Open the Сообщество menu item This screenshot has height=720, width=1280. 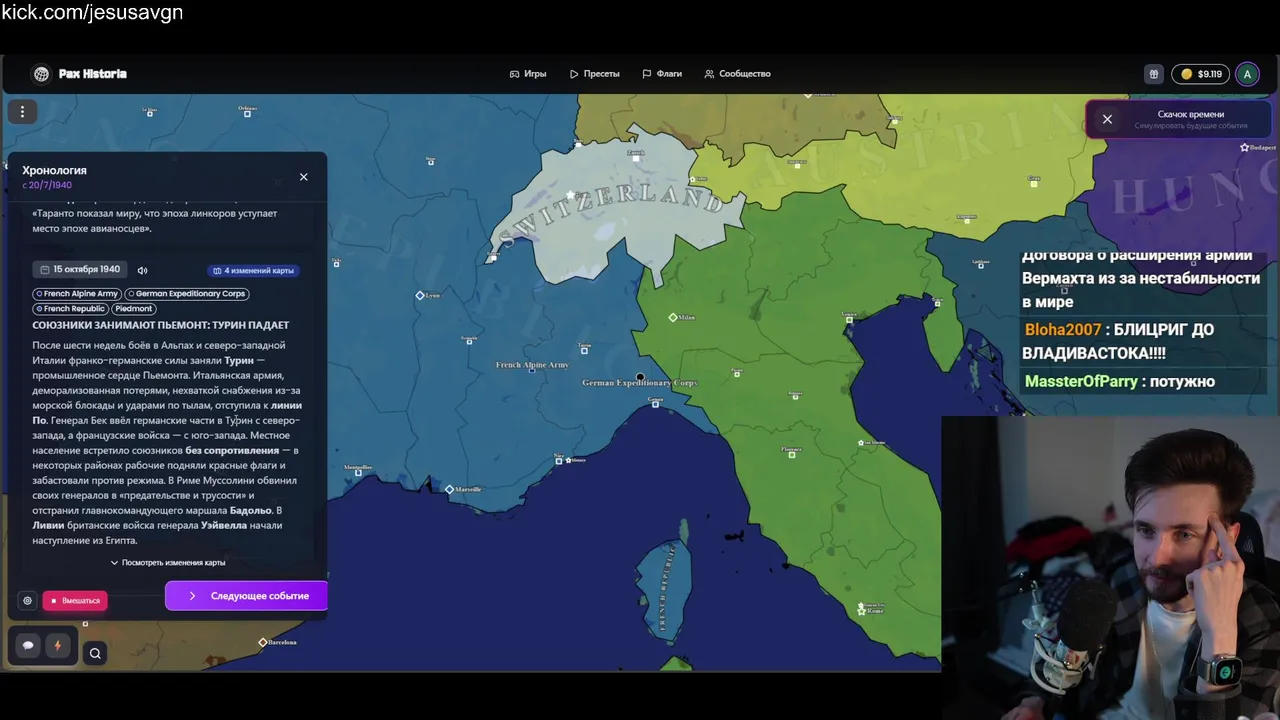click(737, 74)
